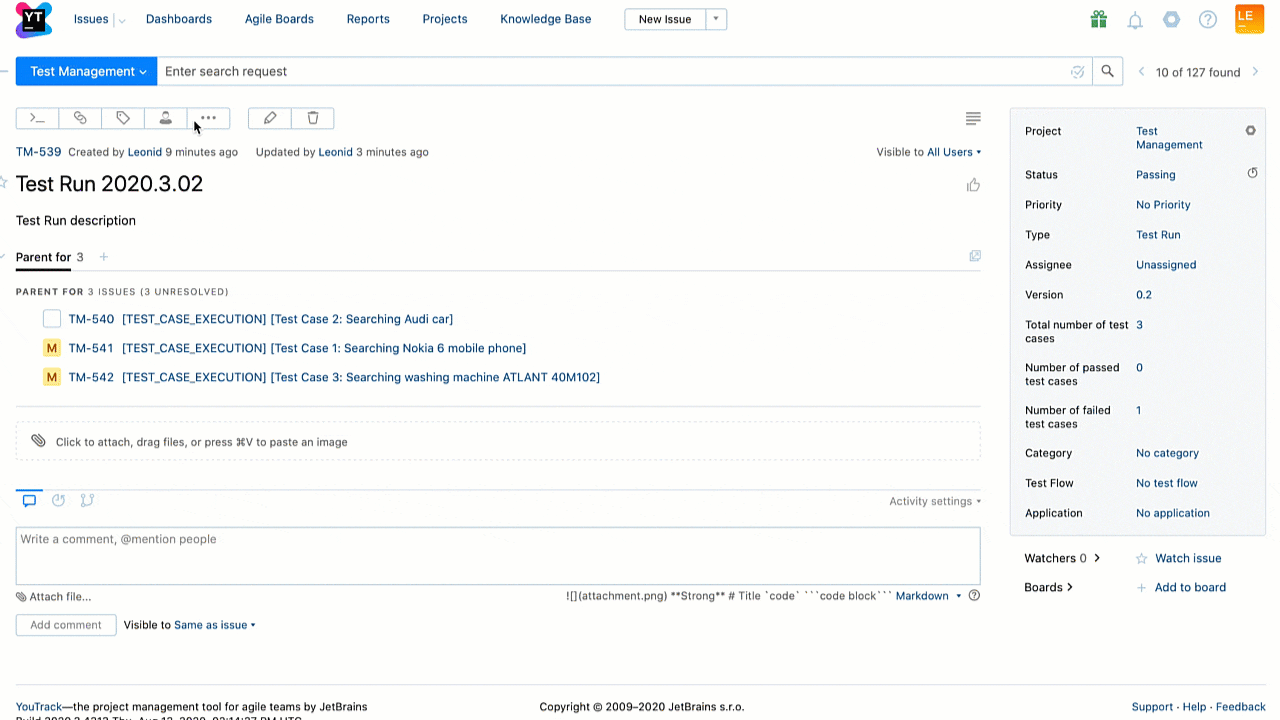Viewport: 1280px width, 720px height.
Task: Click the paperclip attach icon
Action: coord(38,441)
